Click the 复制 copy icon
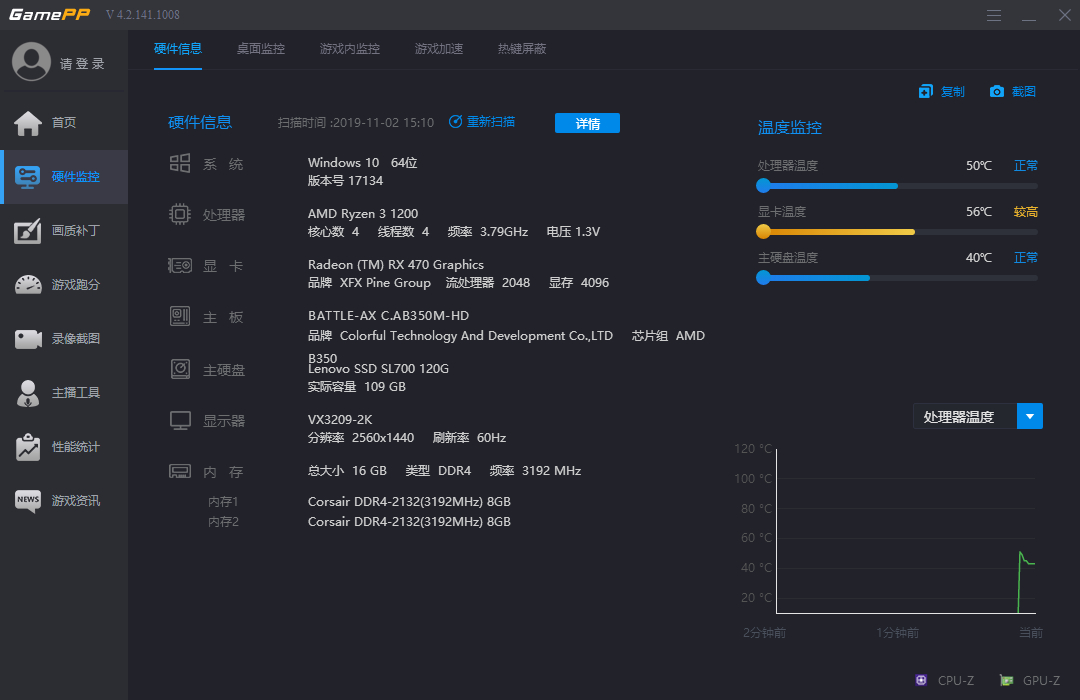Screen dimensions: 1080x700 [x=926, y=92]
